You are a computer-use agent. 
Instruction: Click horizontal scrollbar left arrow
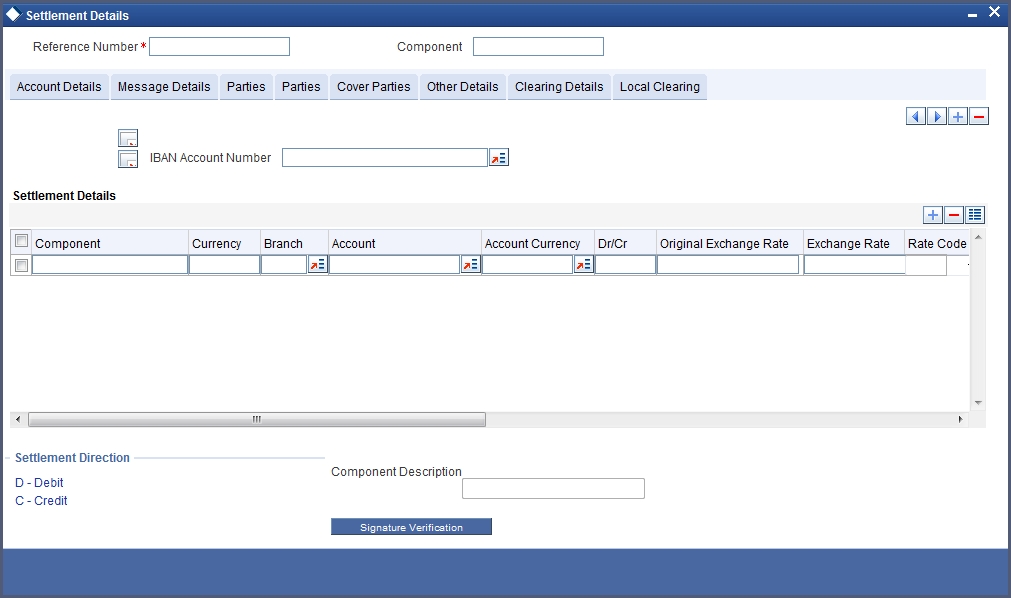coord(17,419)
